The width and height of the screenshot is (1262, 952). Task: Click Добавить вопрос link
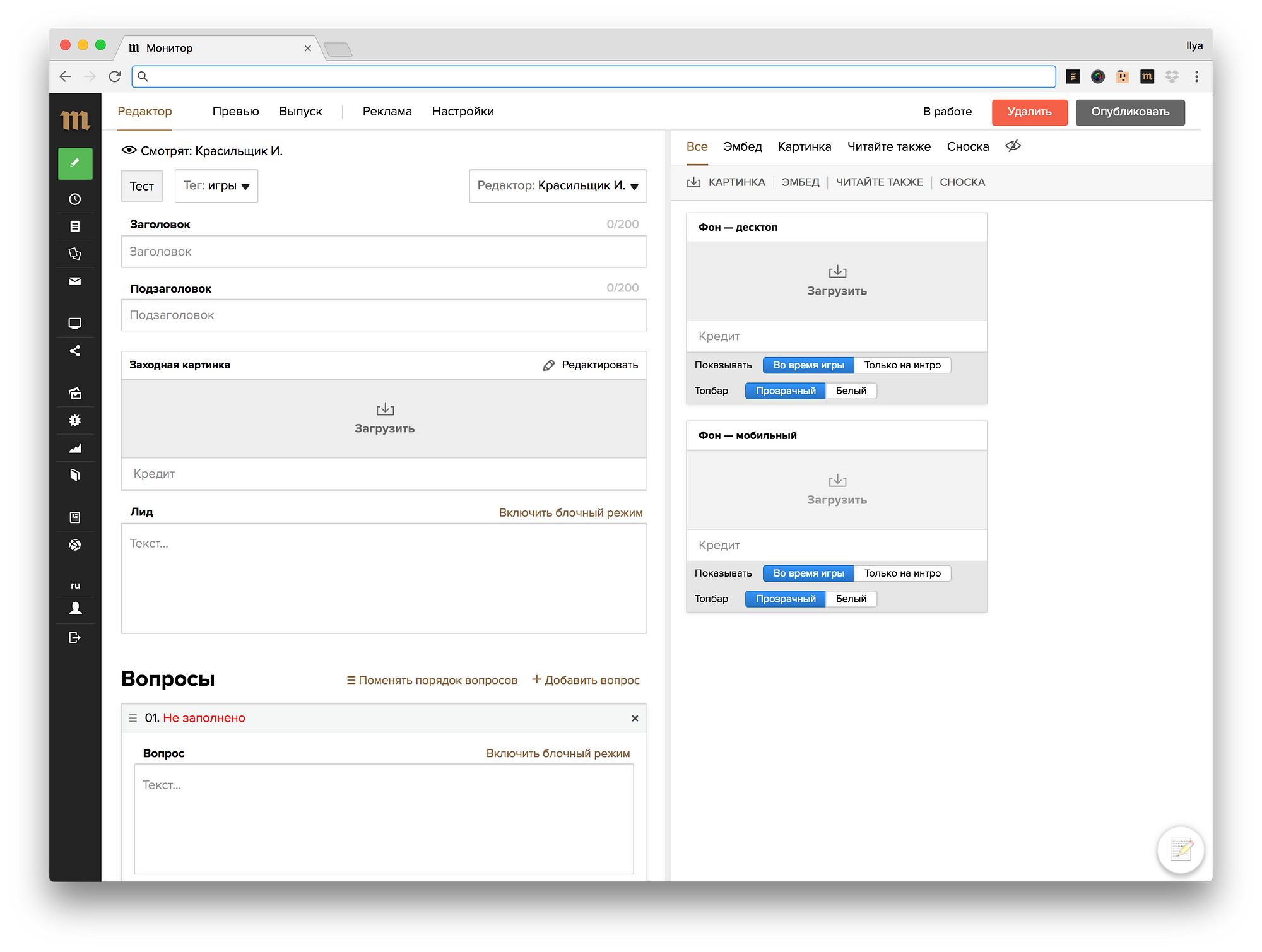586,680
